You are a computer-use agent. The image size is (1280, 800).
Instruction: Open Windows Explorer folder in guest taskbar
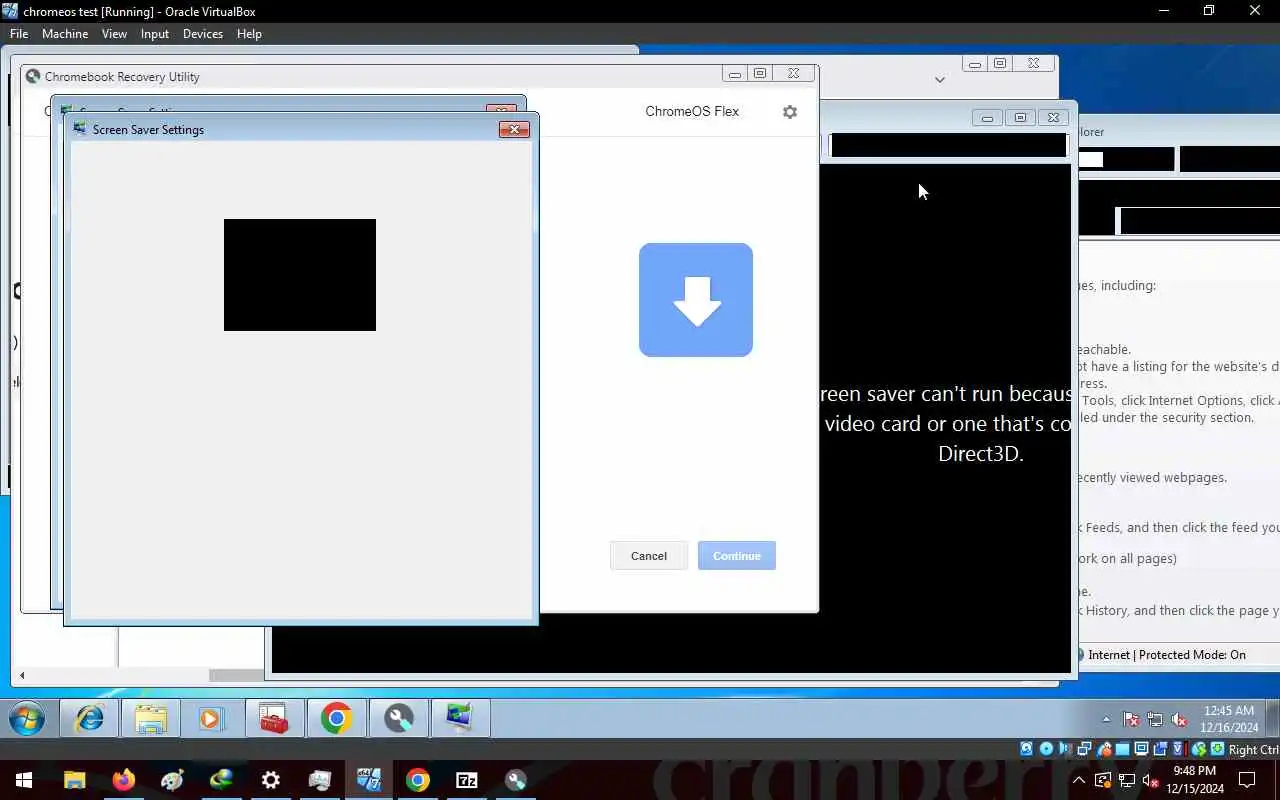click(x=151, y=718)
